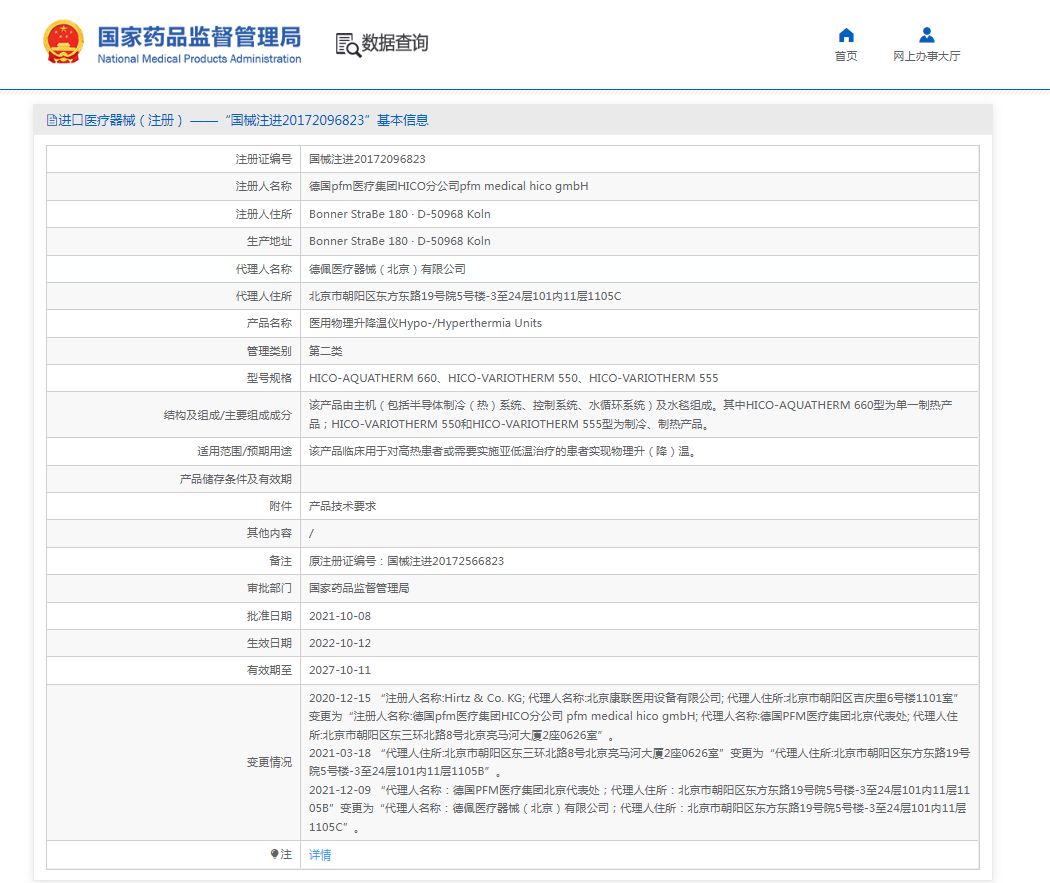Click the lightbulb icon beside 注
Screen dimensions: 1050x883
click(275, 855)
